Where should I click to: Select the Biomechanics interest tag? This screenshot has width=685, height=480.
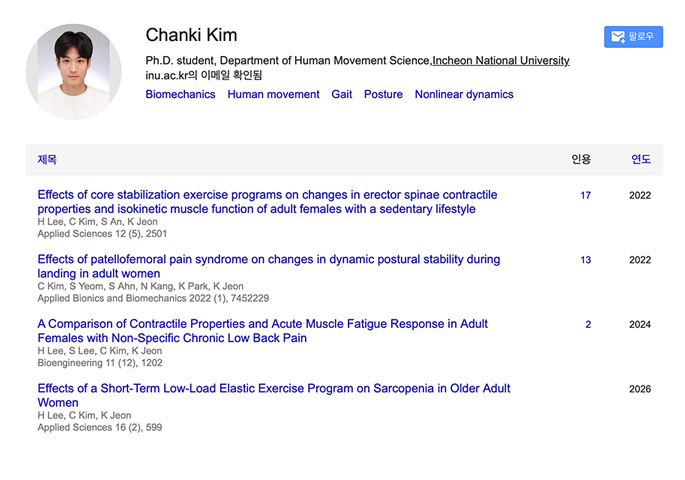180,94
